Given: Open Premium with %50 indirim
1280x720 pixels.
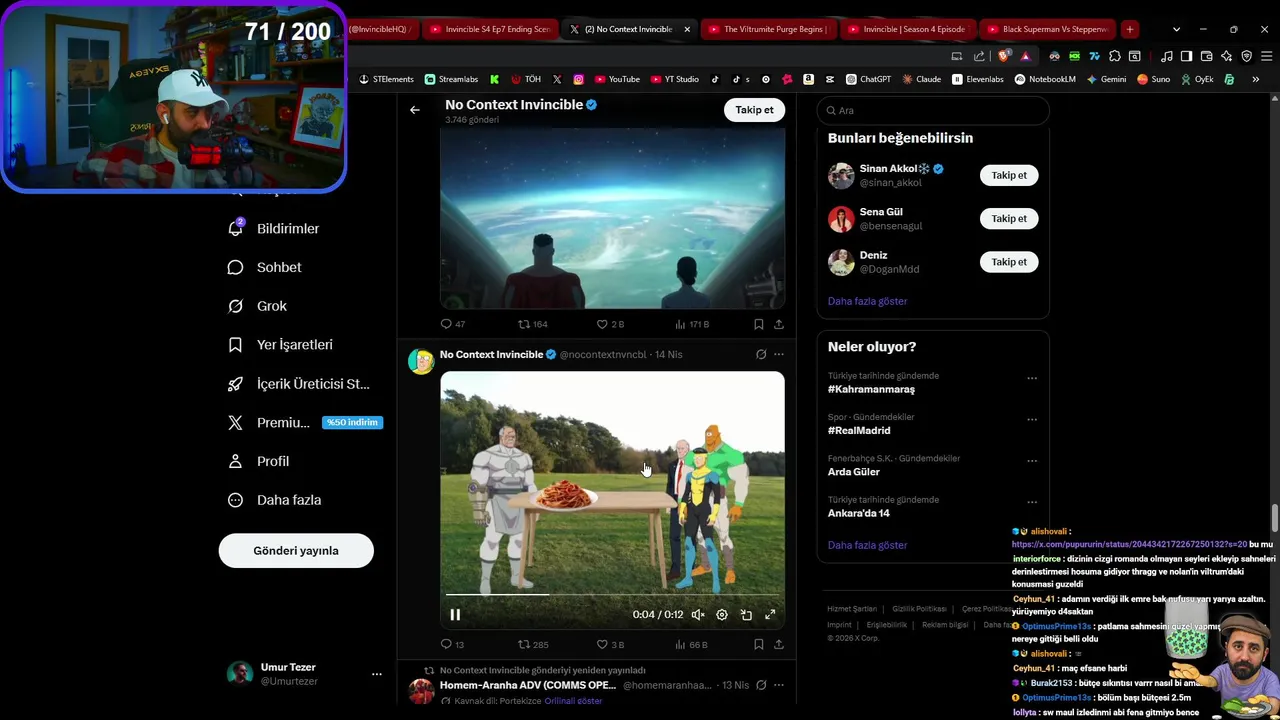Looking at the screenshot, I should click(x=303, y=422).
